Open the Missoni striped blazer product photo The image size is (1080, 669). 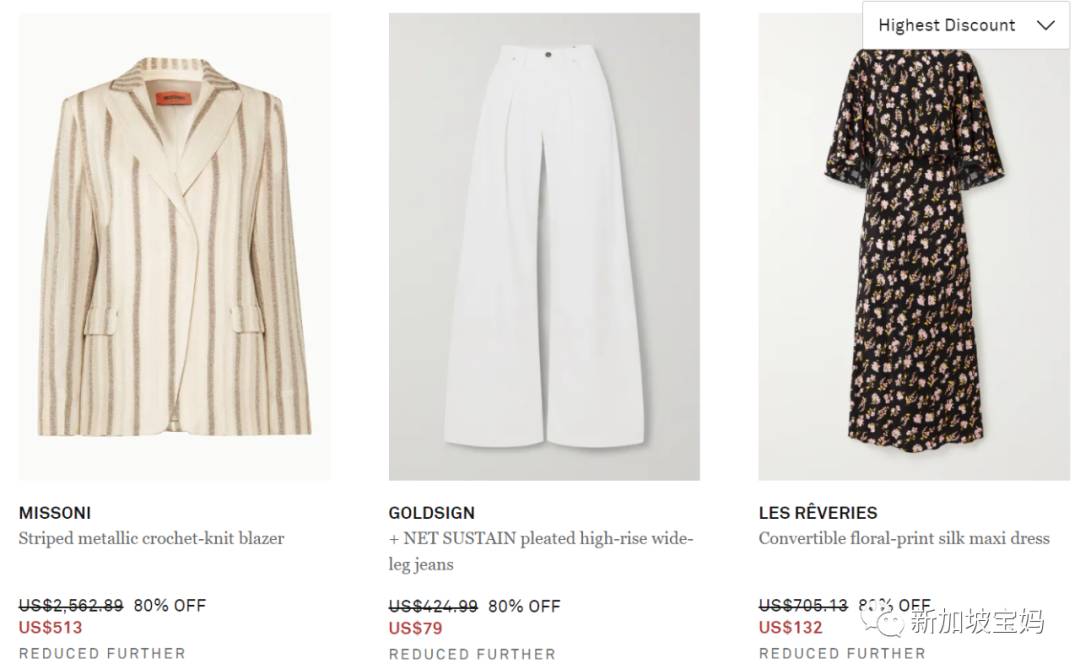coord(174,245)
